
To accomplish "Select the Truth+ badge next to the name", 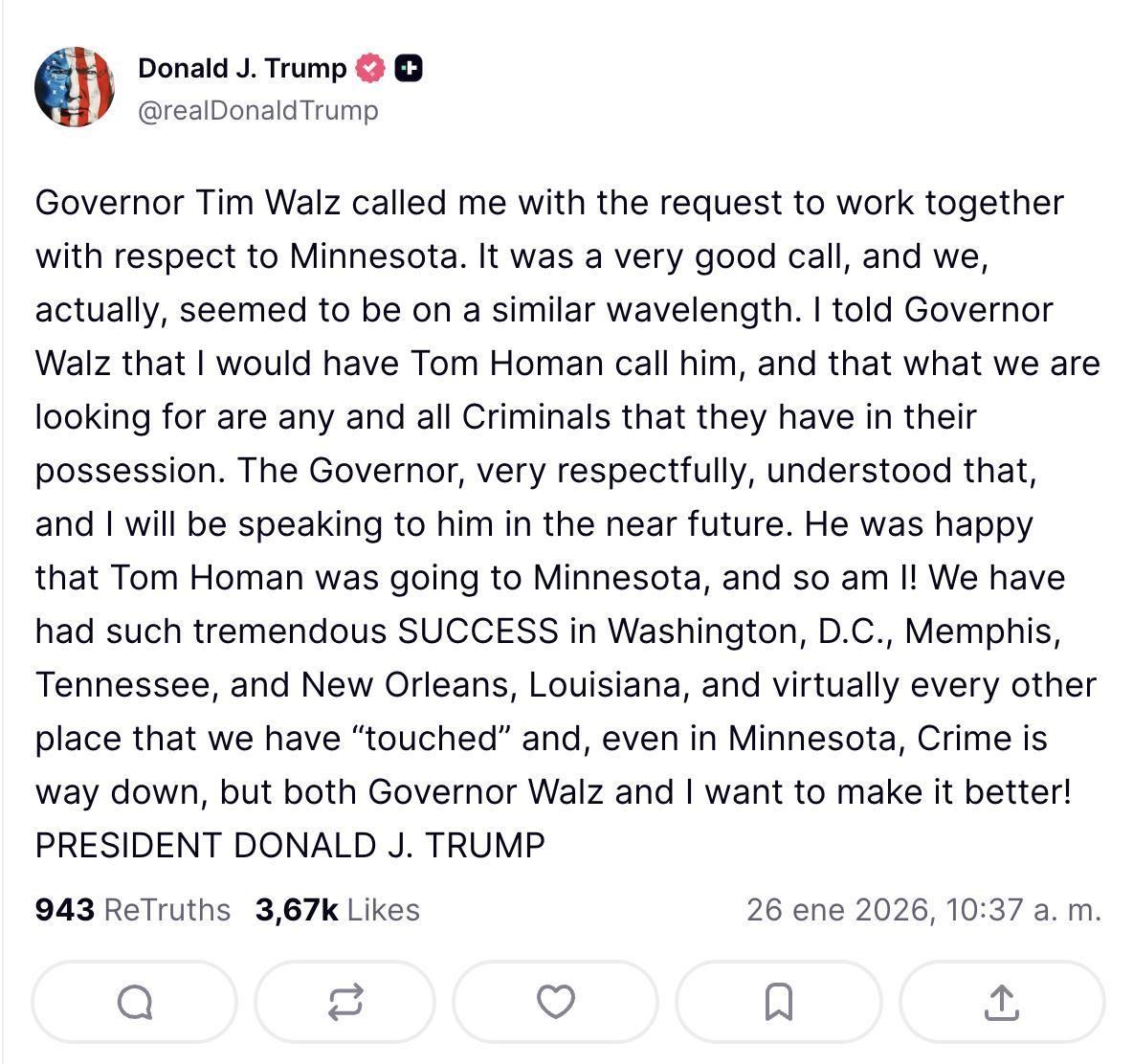I will click(x=410, y=67).
